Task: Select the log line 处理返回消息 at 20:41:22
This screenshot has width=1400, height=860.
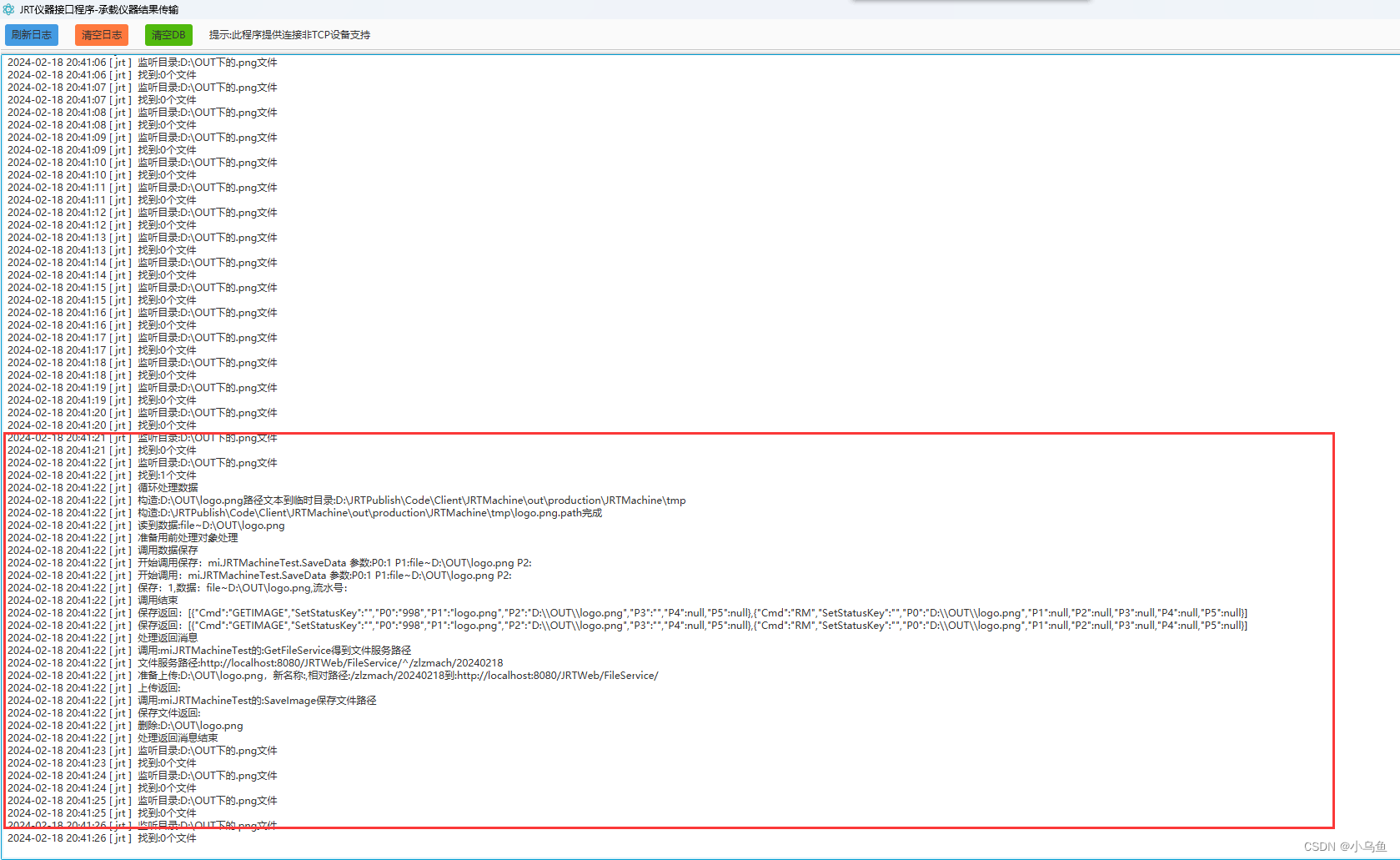Action: click(103, 638)
